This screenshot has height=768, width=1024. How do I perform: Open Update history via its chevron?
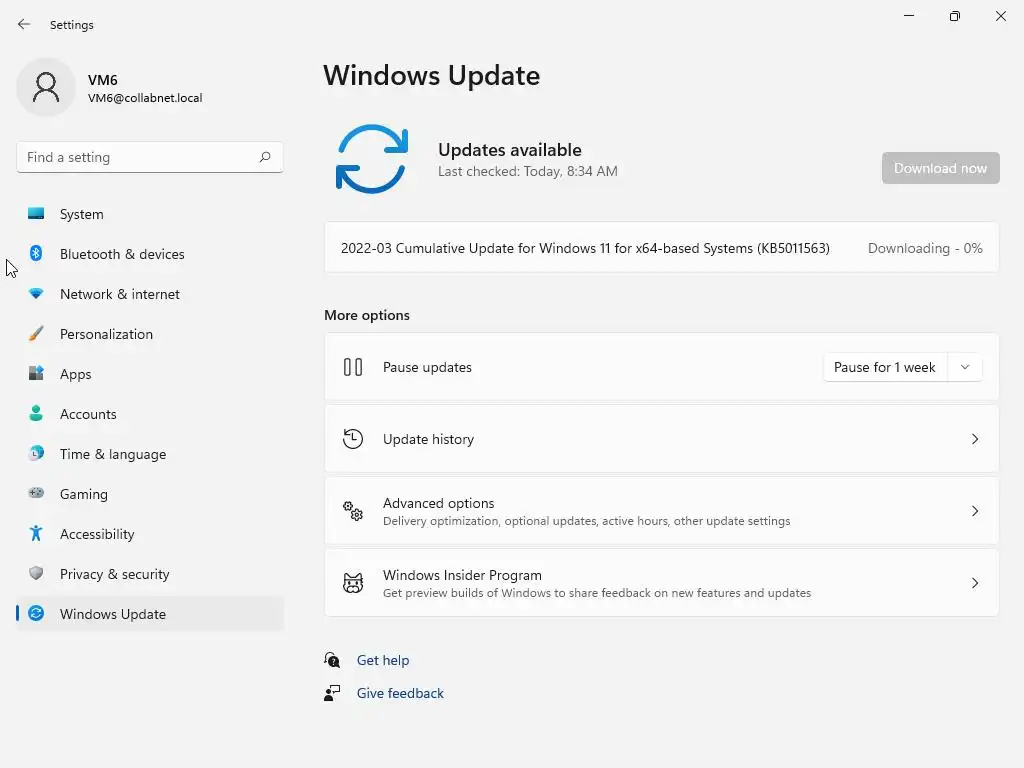pos(975,439)
